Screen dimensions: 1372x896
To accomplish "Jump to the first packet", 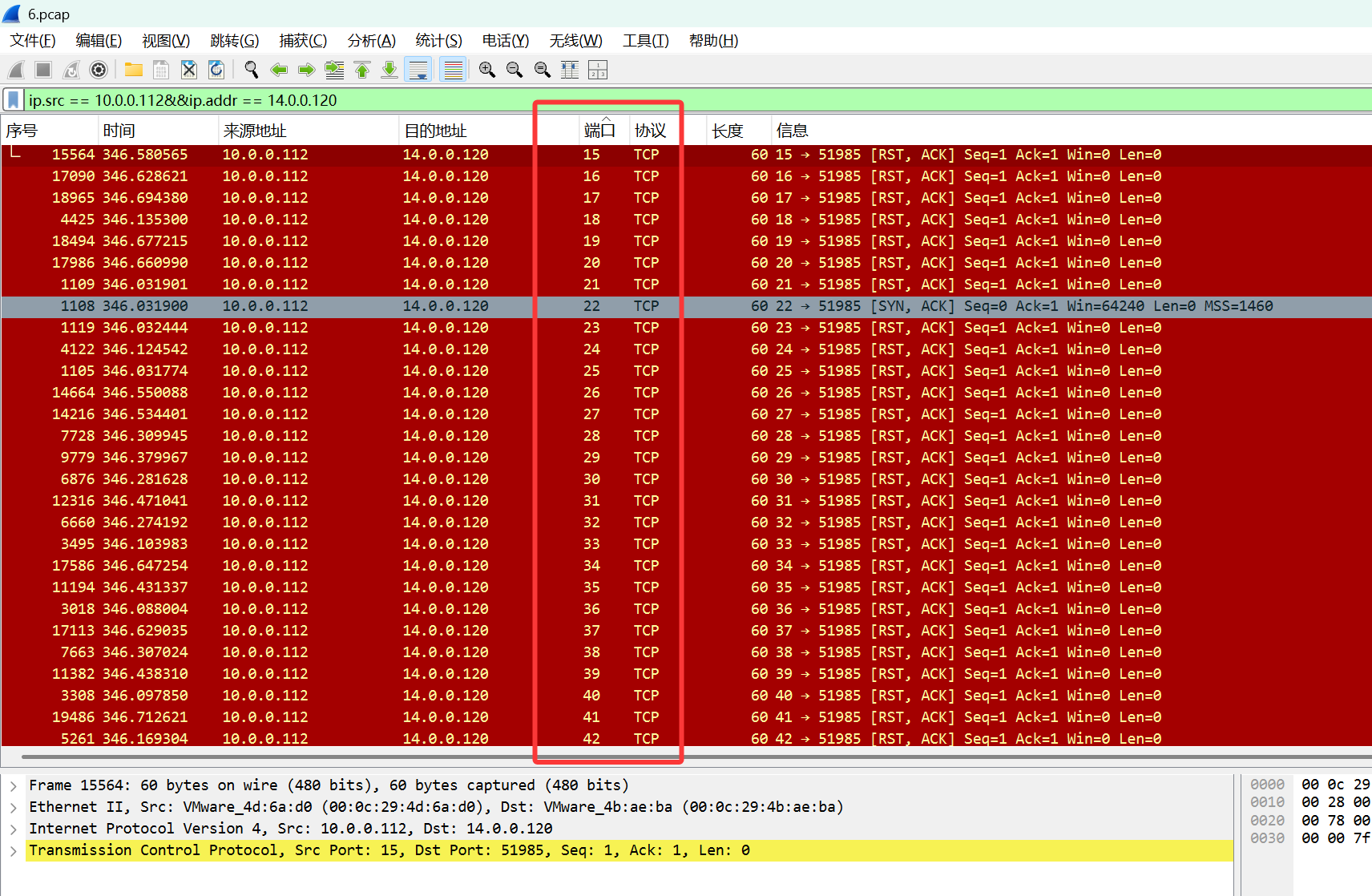I will point(362,70).
